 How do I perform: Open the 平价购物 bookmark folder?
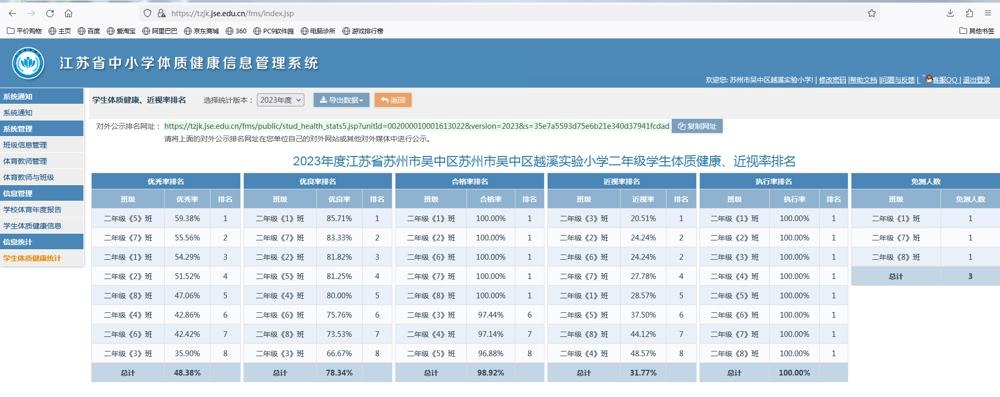[24, 30]
